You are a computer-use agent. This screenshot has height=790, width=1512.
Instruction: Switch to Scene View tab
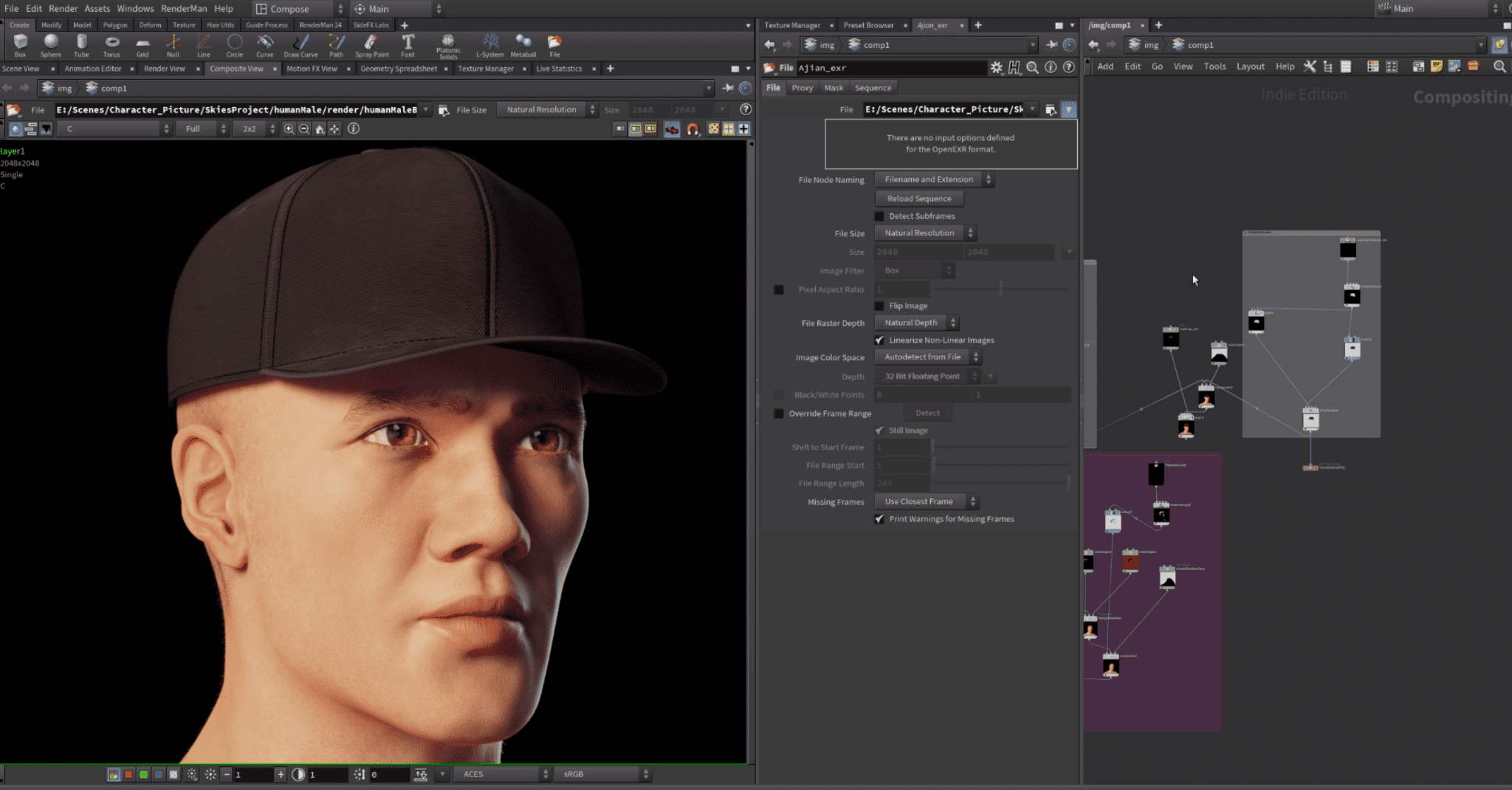(21, 69)
